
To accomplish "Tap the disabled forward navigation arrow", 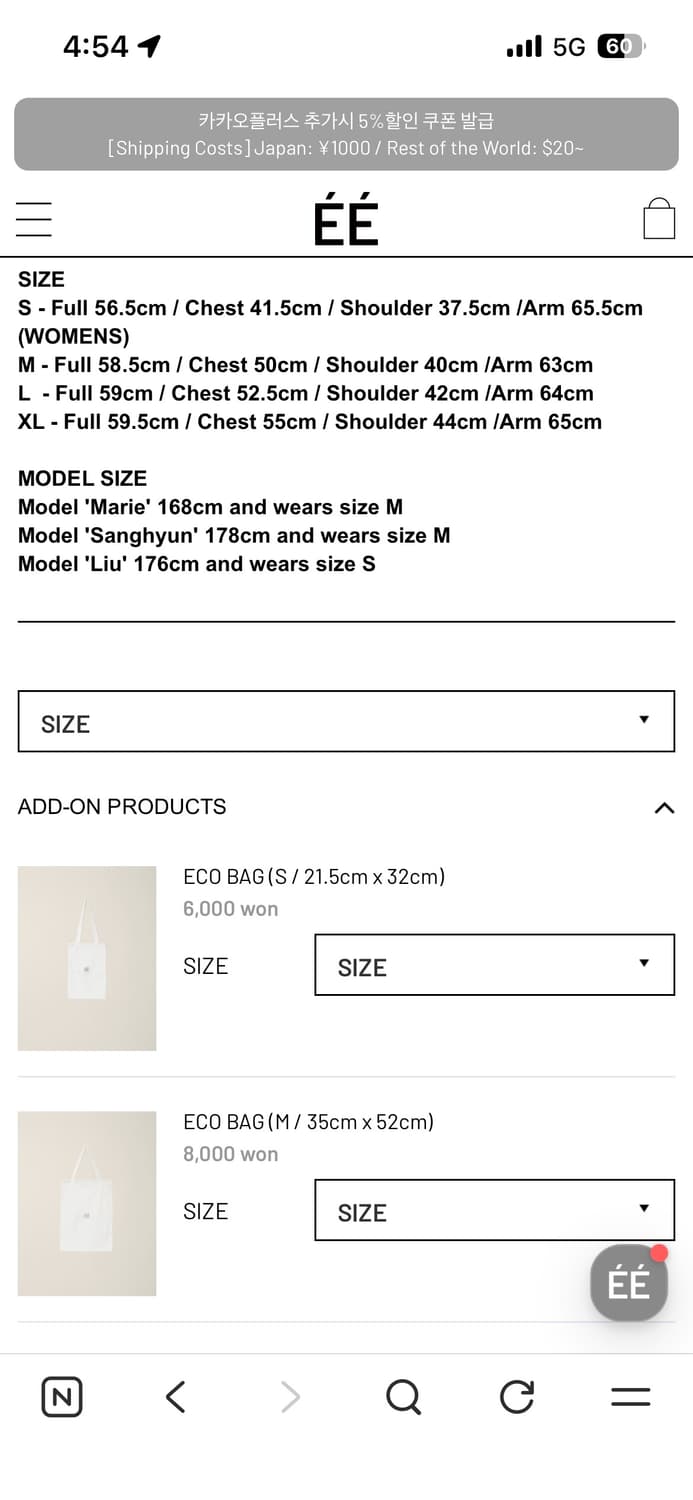I will pos(289,1397).
